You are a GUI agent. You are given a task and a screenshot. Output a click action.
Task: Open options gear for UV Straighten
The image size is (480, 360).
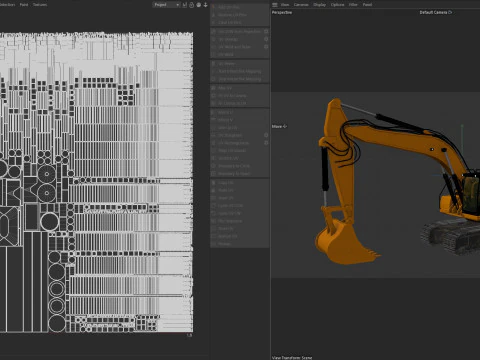pyautogui.click(x=266, y=135)
